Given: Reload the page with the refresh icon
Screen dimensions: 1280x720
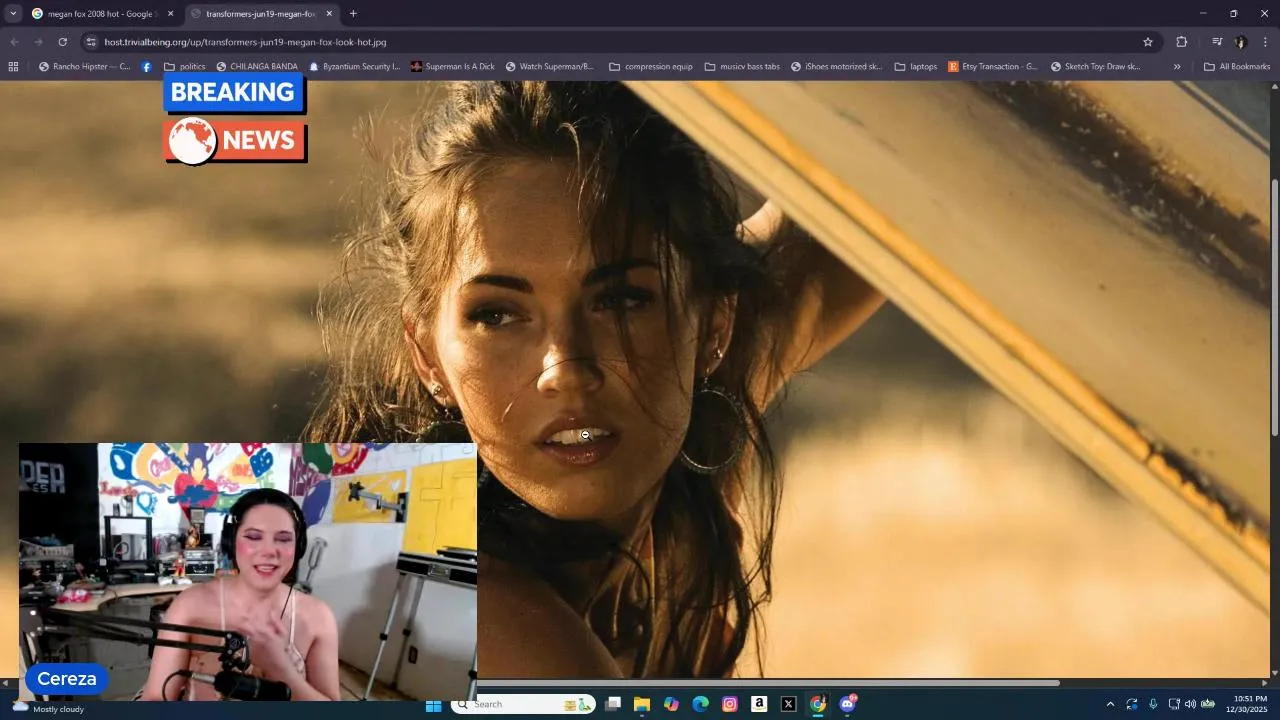Looking at the screenshot, I should tap(62, 42).
